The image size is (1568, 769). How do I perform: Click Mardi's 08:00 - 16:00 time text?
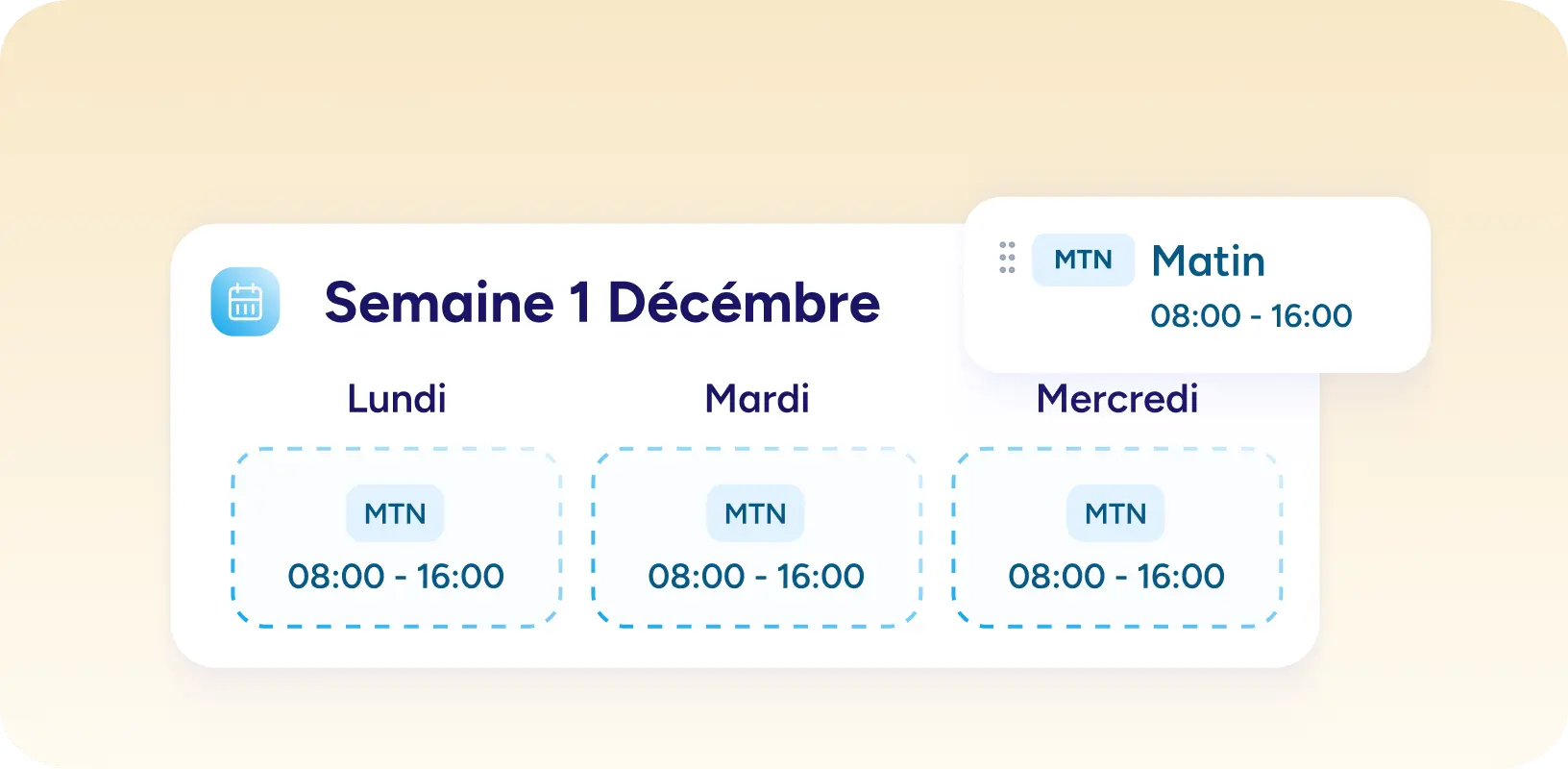click(x=756, y=576)
